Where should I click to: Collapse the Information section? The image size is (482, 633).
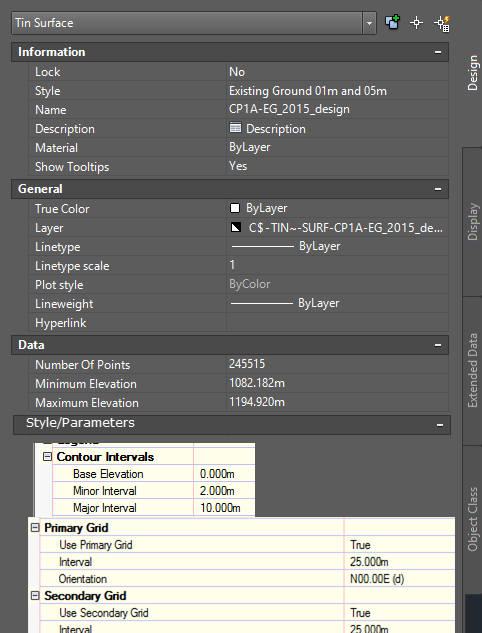point(438,52)
